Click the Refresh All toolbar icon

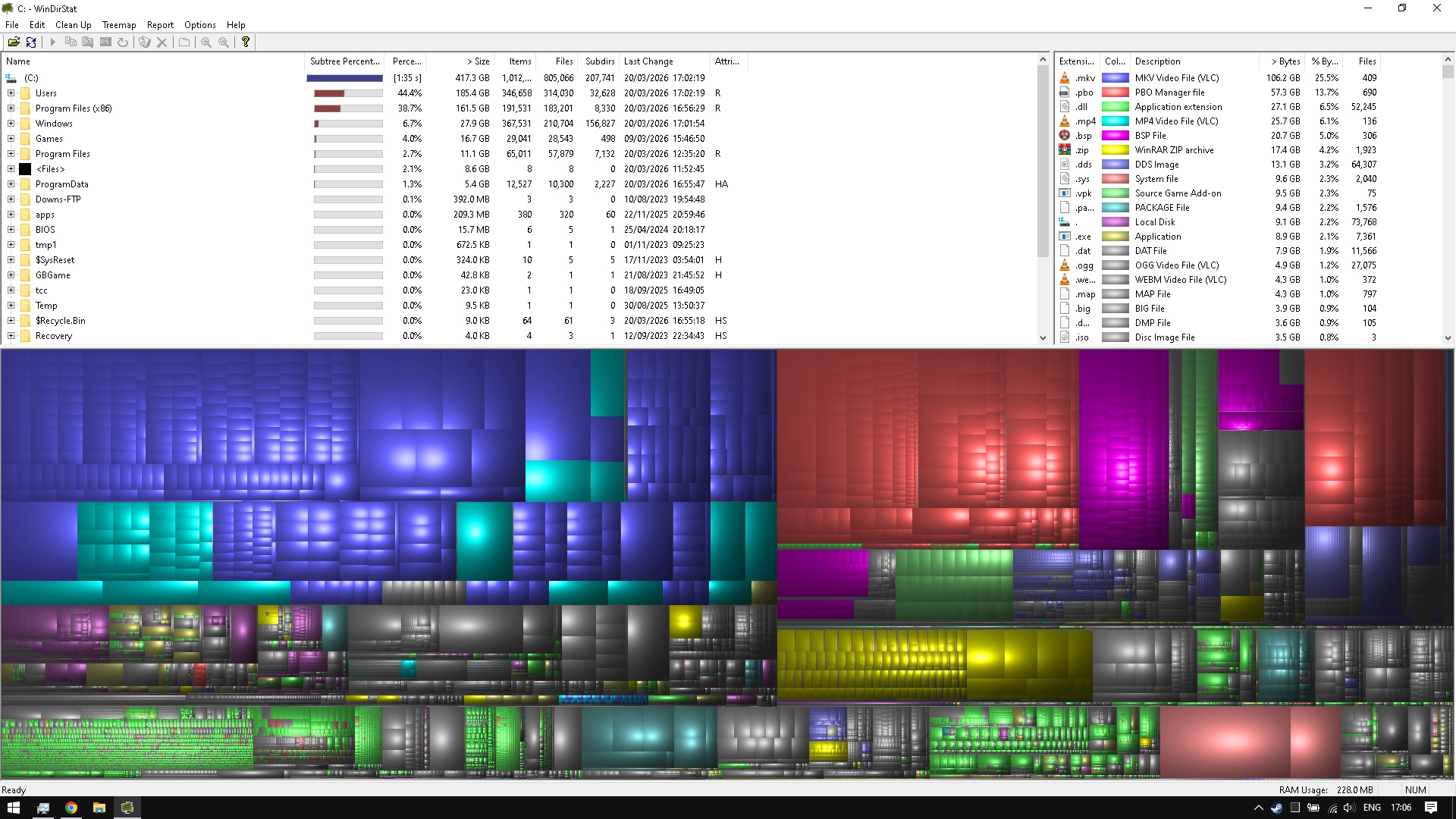(31, 42)
